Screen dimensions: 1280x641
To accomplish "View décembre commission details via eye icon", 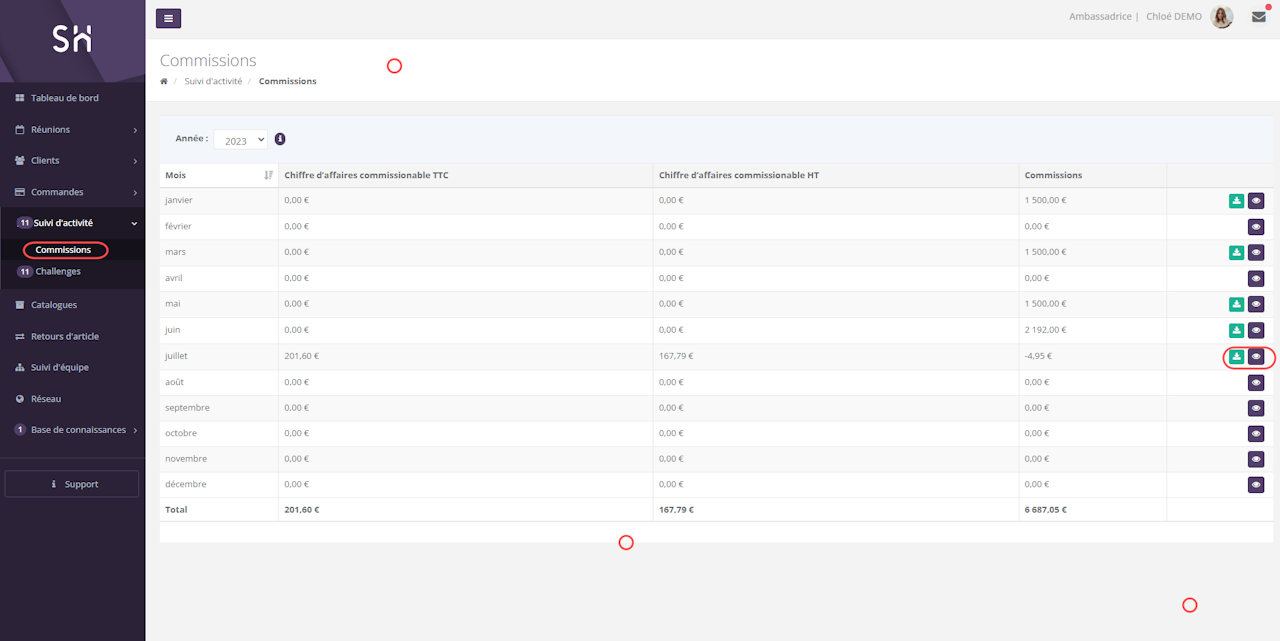I will 1256,485.
